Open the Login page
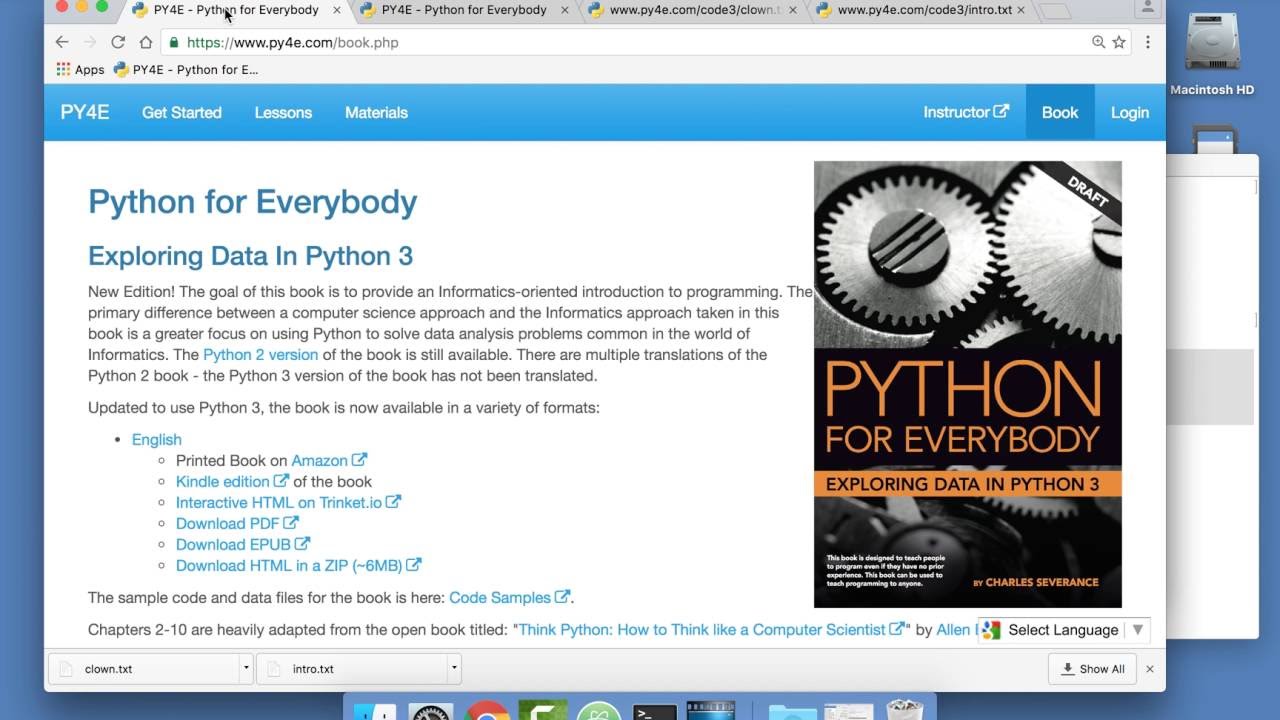Screen dimensions: 1280x720 click(1130, 112)
